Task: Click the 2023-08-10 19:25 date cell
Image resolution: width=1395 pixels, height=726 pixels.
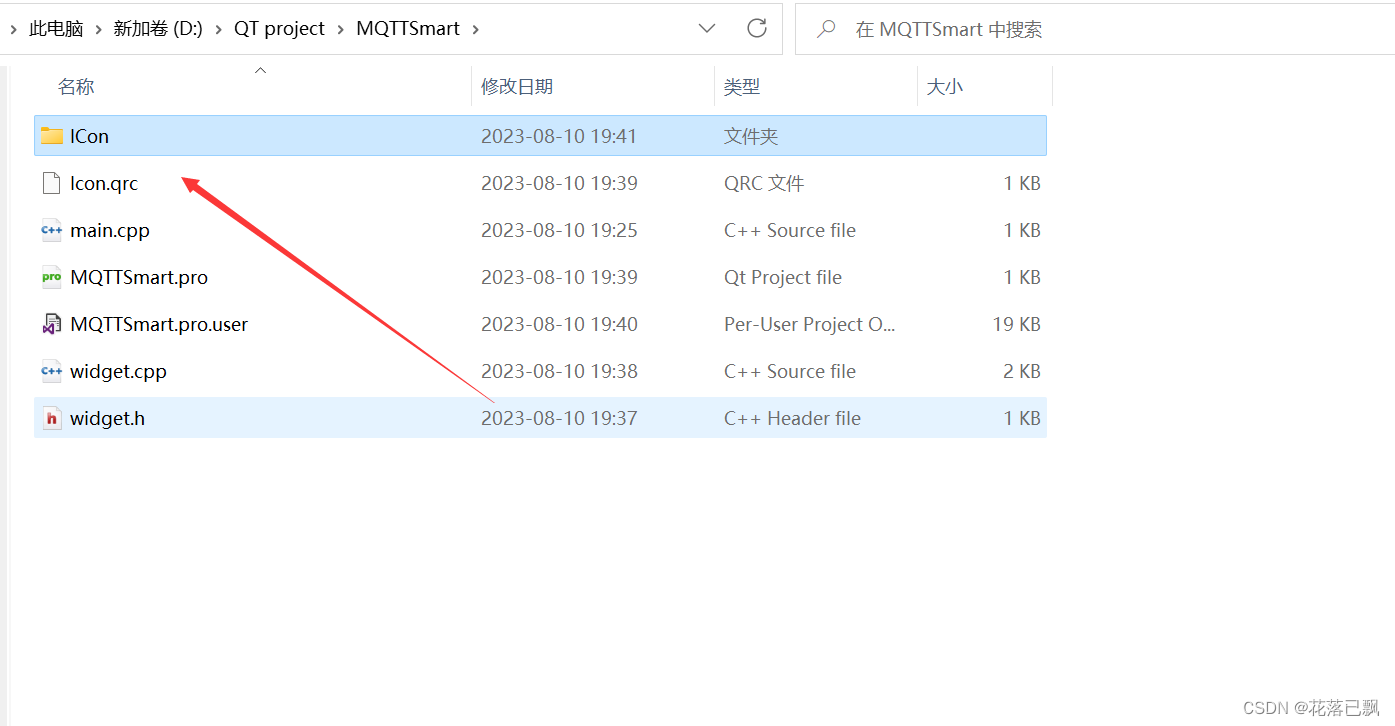Action: coord(559,230)
